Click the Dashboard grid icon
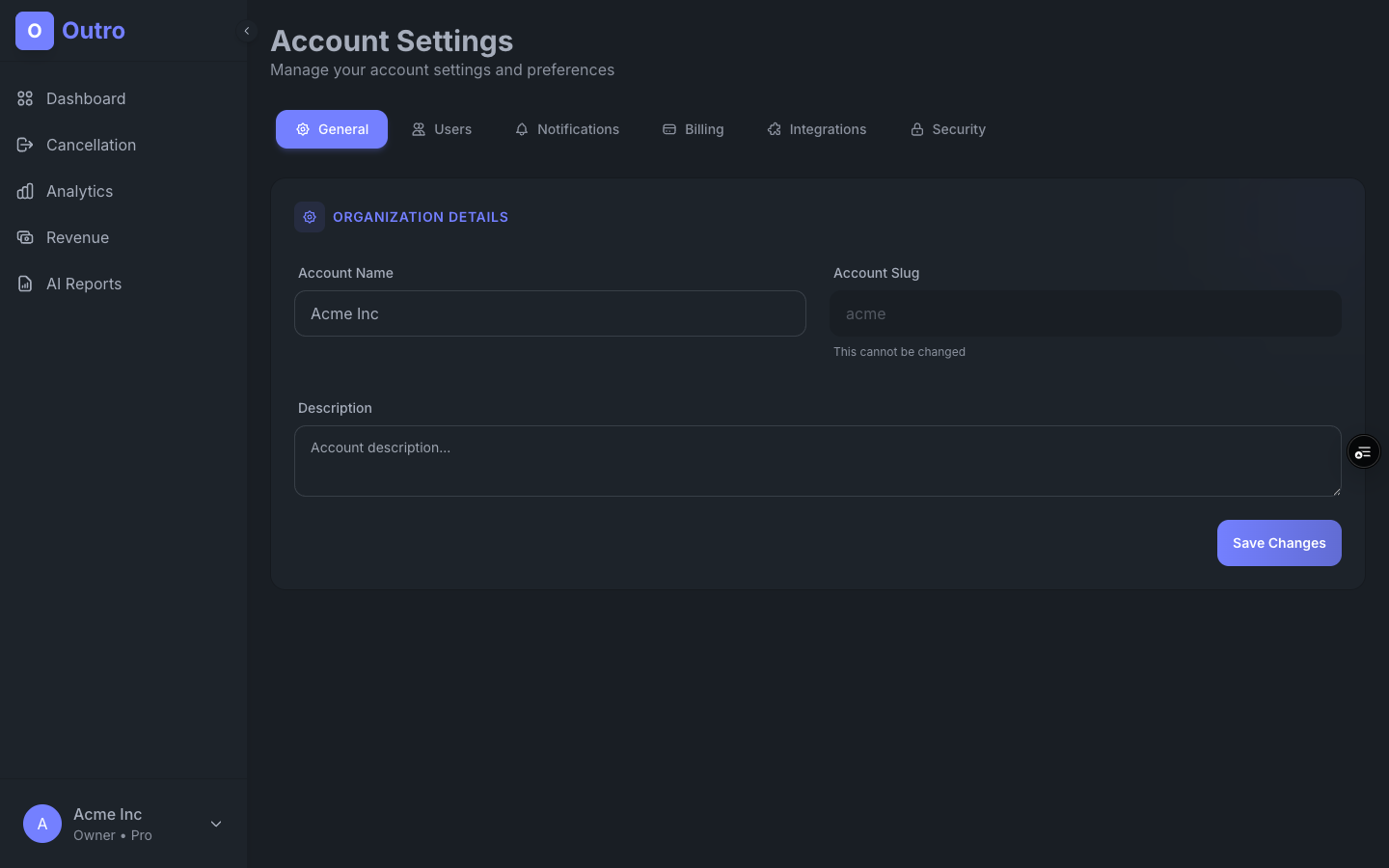 pyautogui.click(x=25, y=98)
